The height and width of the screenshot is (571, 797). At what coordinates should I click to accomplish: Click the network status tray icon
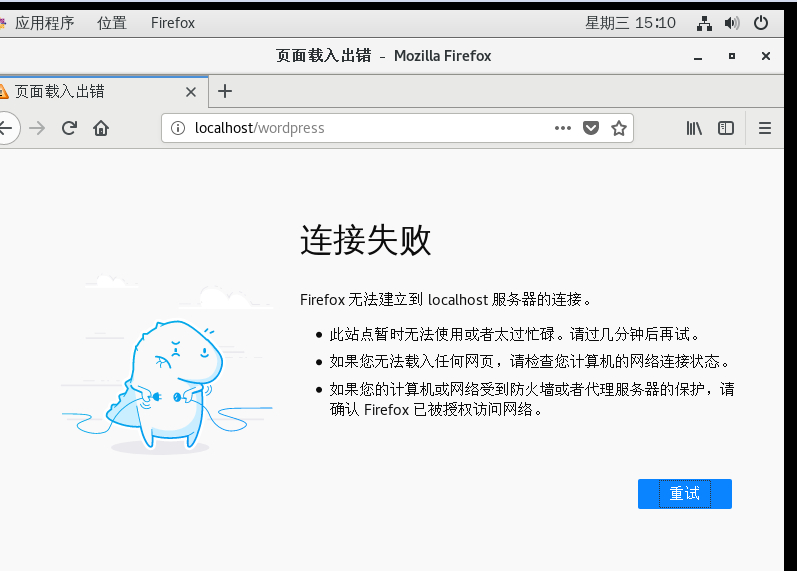704,23
